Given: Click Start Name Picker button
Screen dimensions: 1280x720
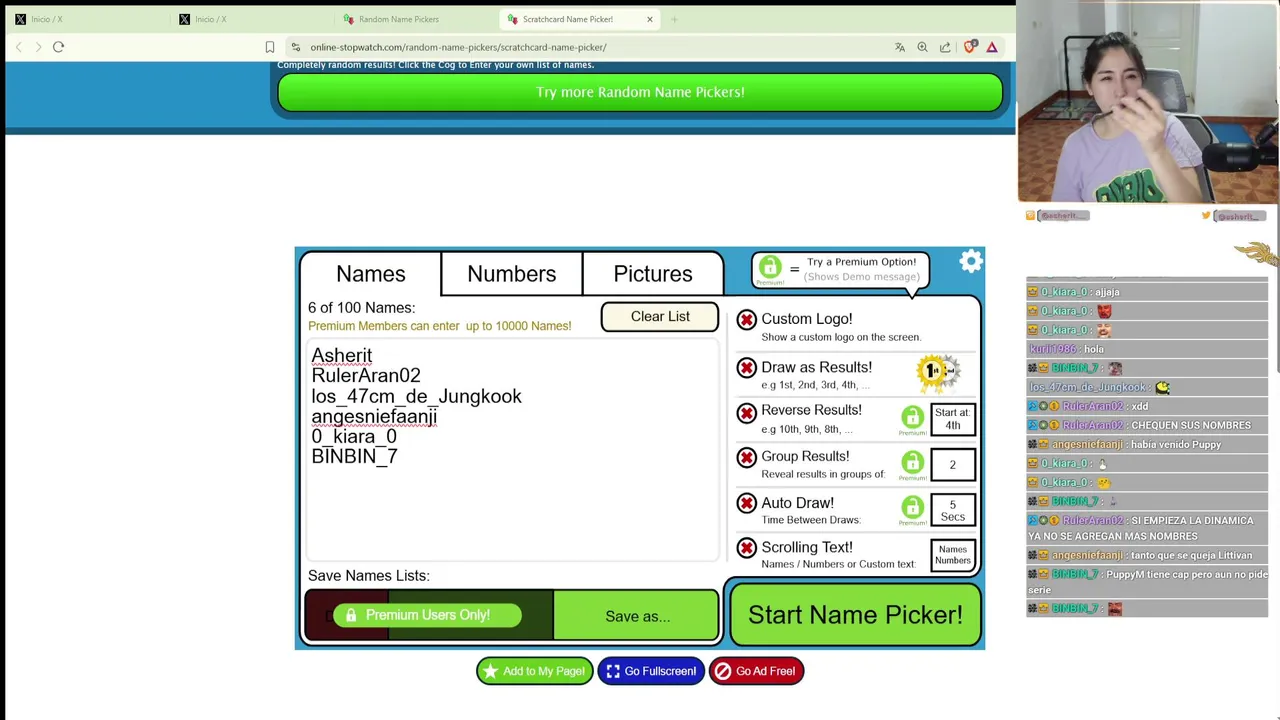Looking at the screenshot, I should click(855, 615).
